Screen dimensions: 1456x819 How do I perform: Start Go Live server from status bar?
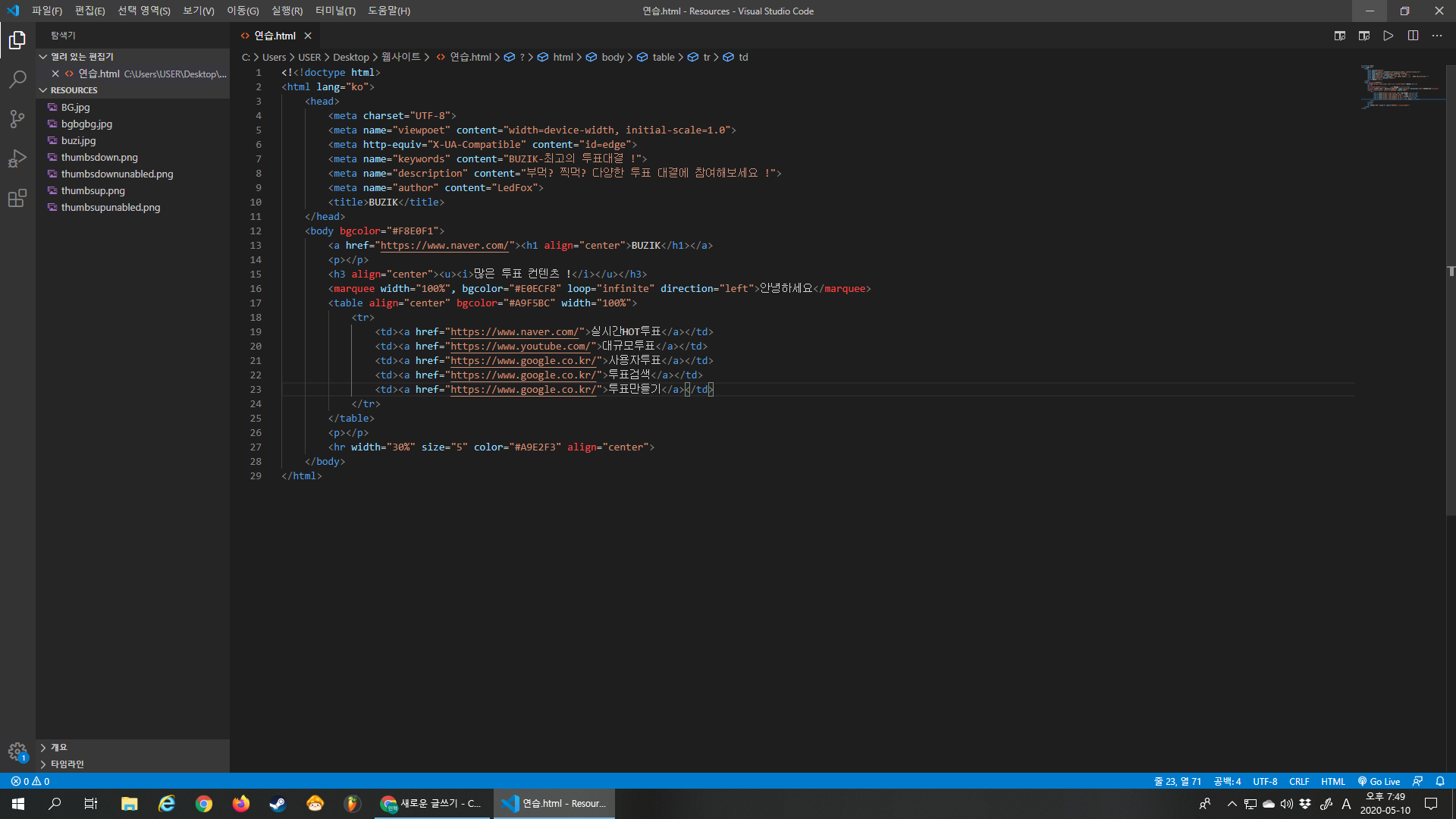[1379, 781]
